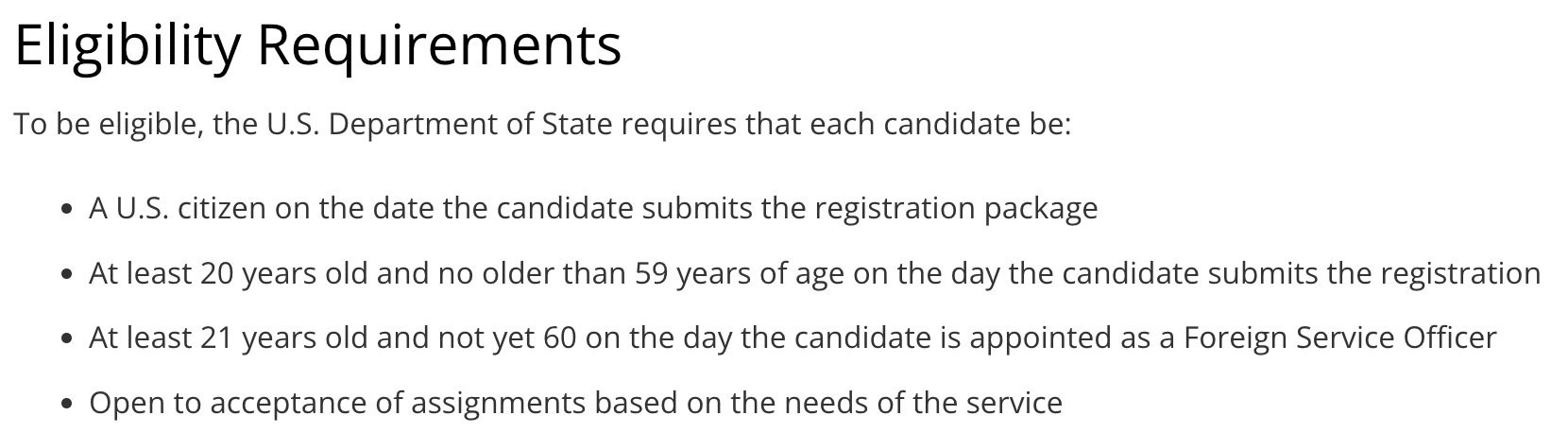Click the "At least 20 years old" bullet text
The image size is (1568, 433).
(814, 273)
